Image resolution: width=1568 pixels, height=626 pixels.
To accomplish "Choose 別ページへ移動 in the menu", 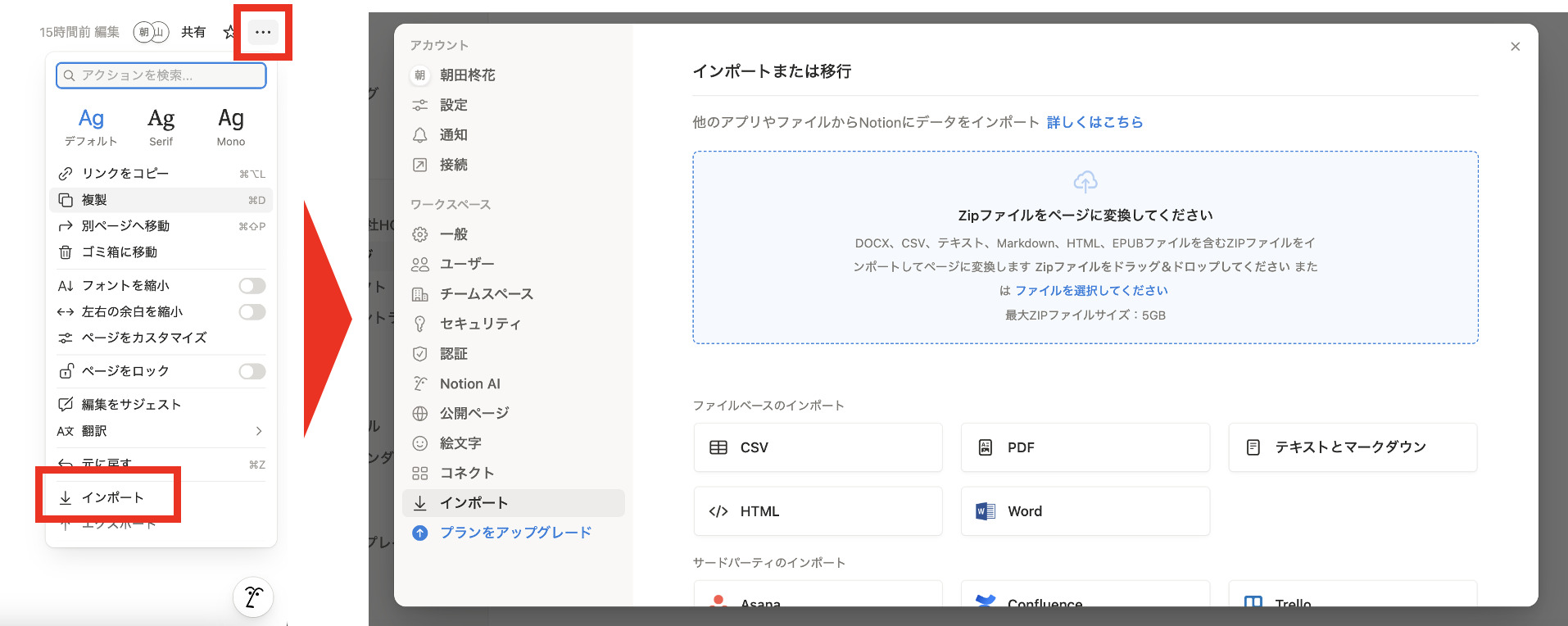I will [x=161, y=226].
